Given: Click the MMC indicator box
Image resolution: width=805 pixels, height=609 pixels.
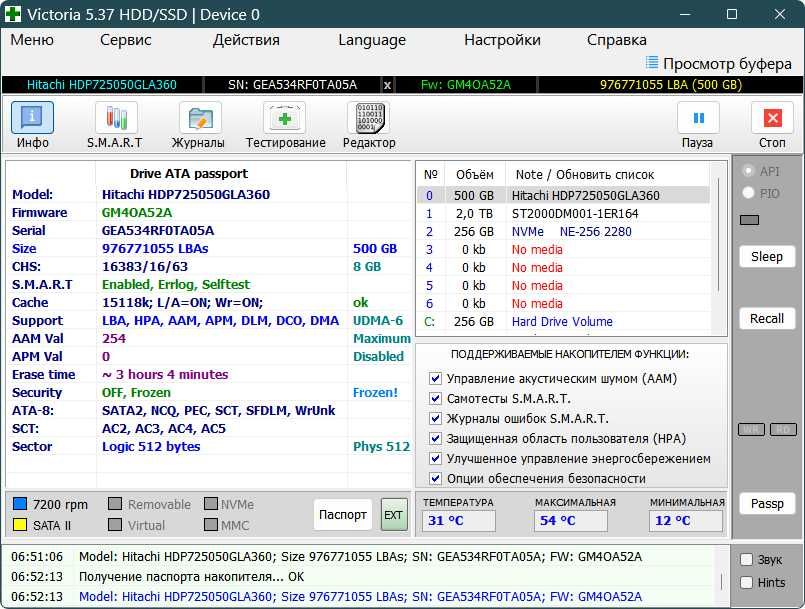Looking at the screenshot, I should click(210, 525).
